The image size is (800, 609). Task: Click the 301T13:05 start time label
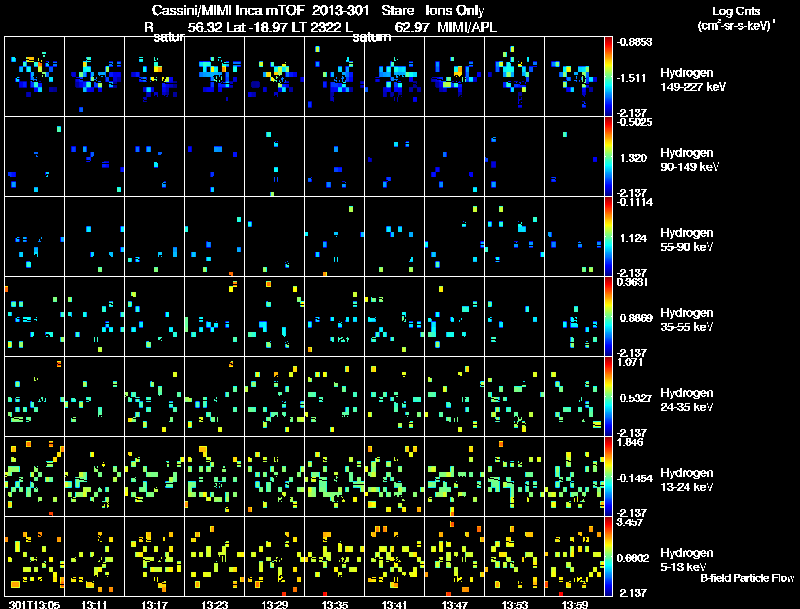34,603
